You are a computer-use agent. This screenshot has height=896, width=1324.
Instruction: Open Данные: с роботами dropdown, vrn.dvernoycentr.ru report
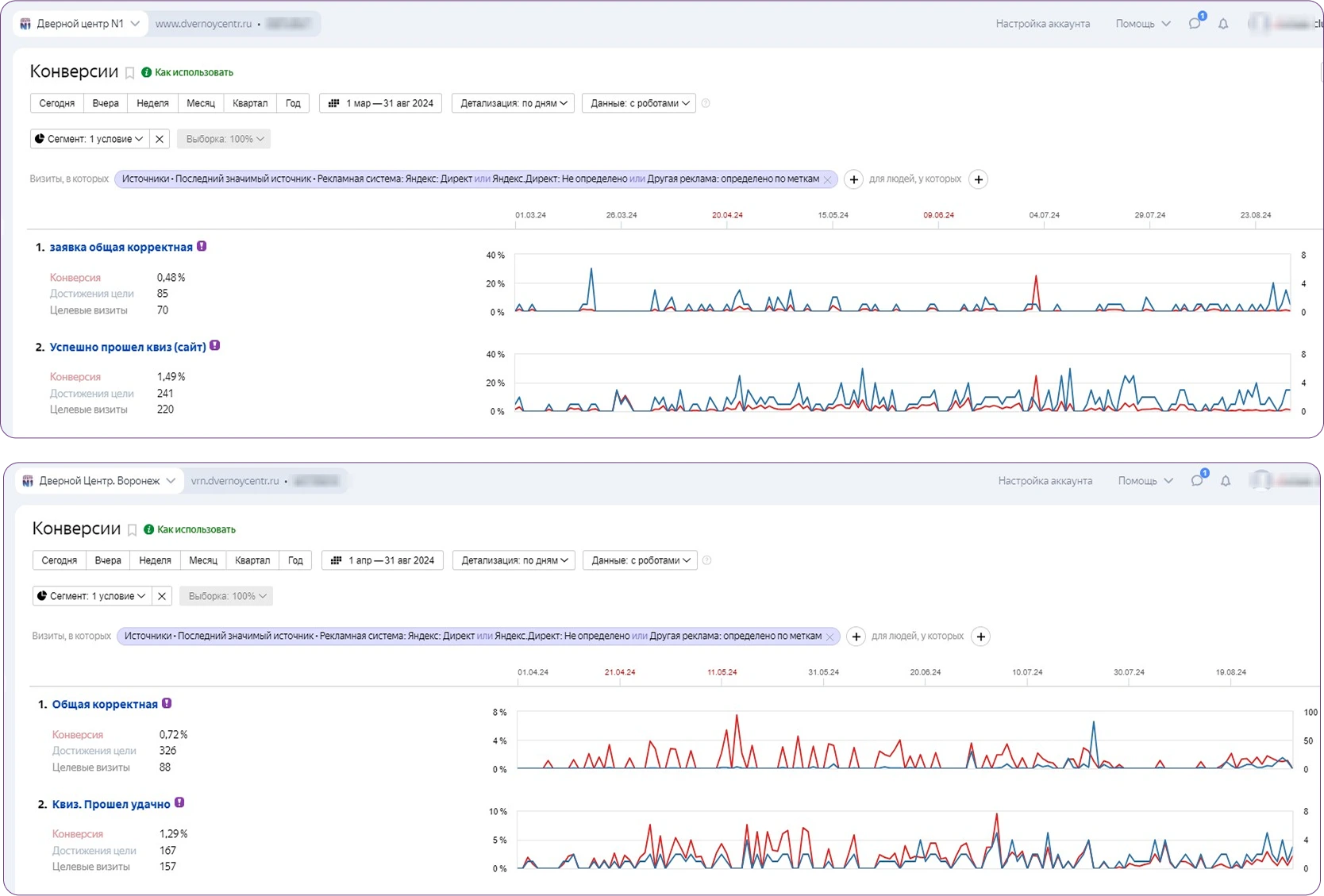tap(640, 560)
